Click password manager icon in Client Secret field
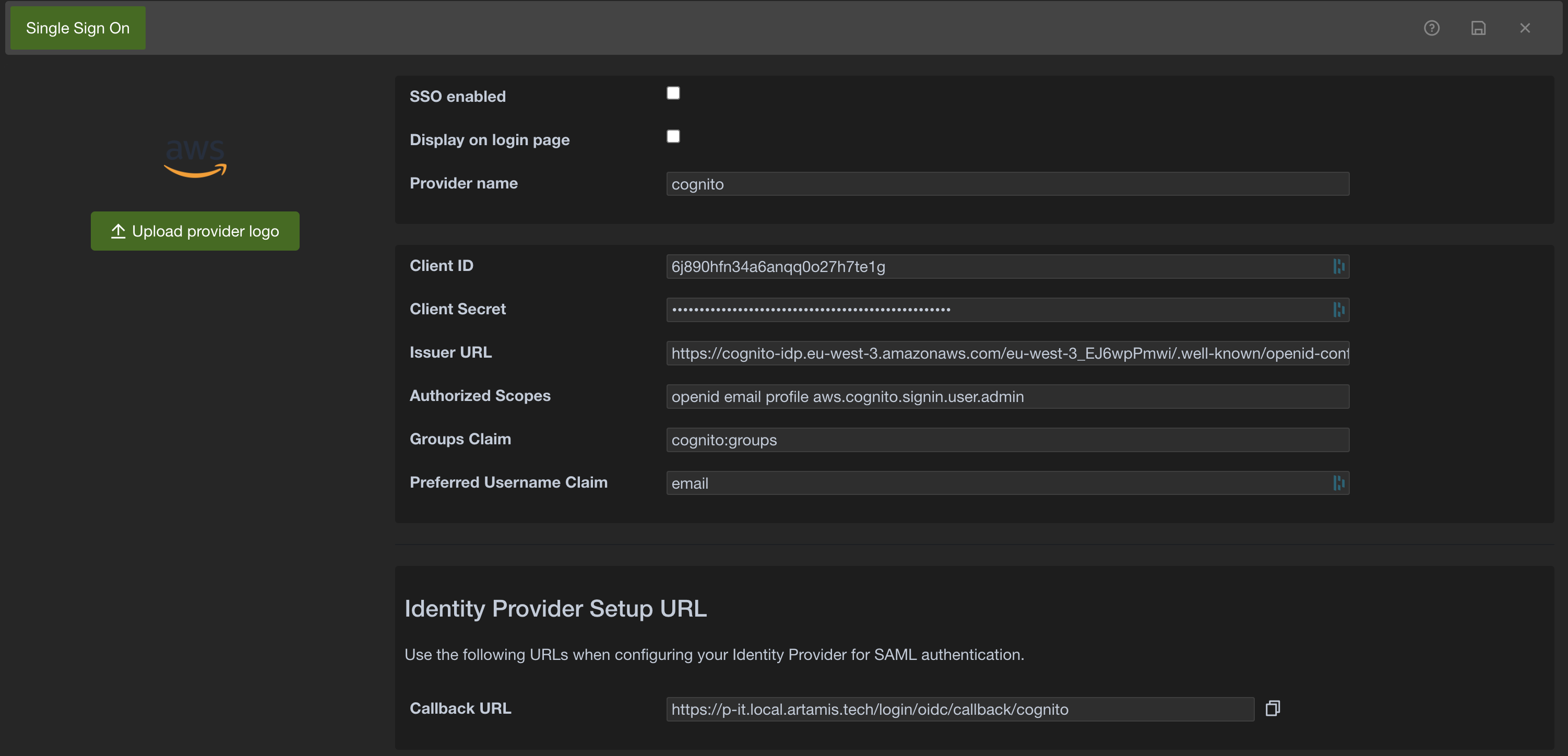The width and height of the screenshot is (1568, 756). 1338,310
